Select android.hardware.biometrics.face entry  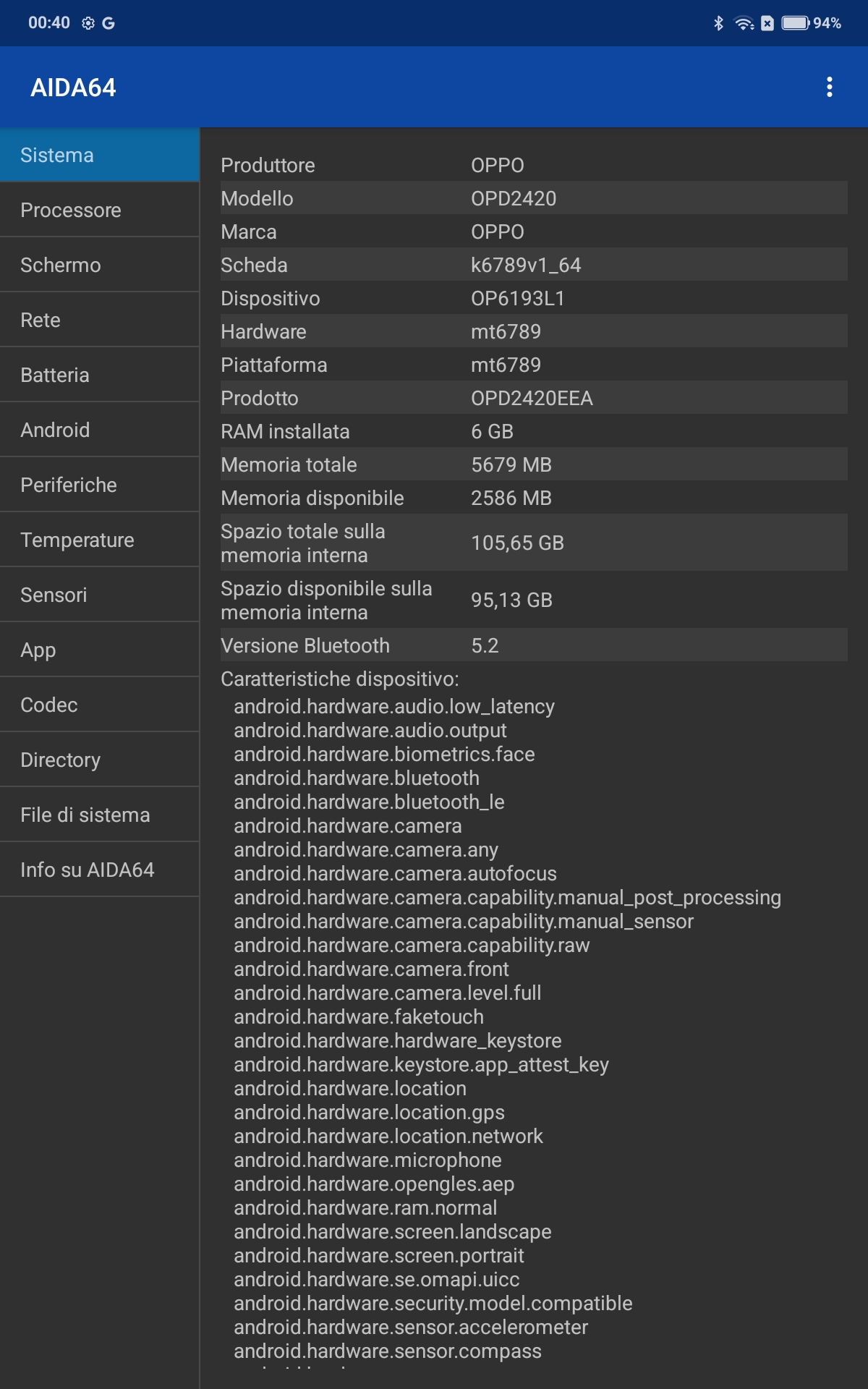pos(384,754)
